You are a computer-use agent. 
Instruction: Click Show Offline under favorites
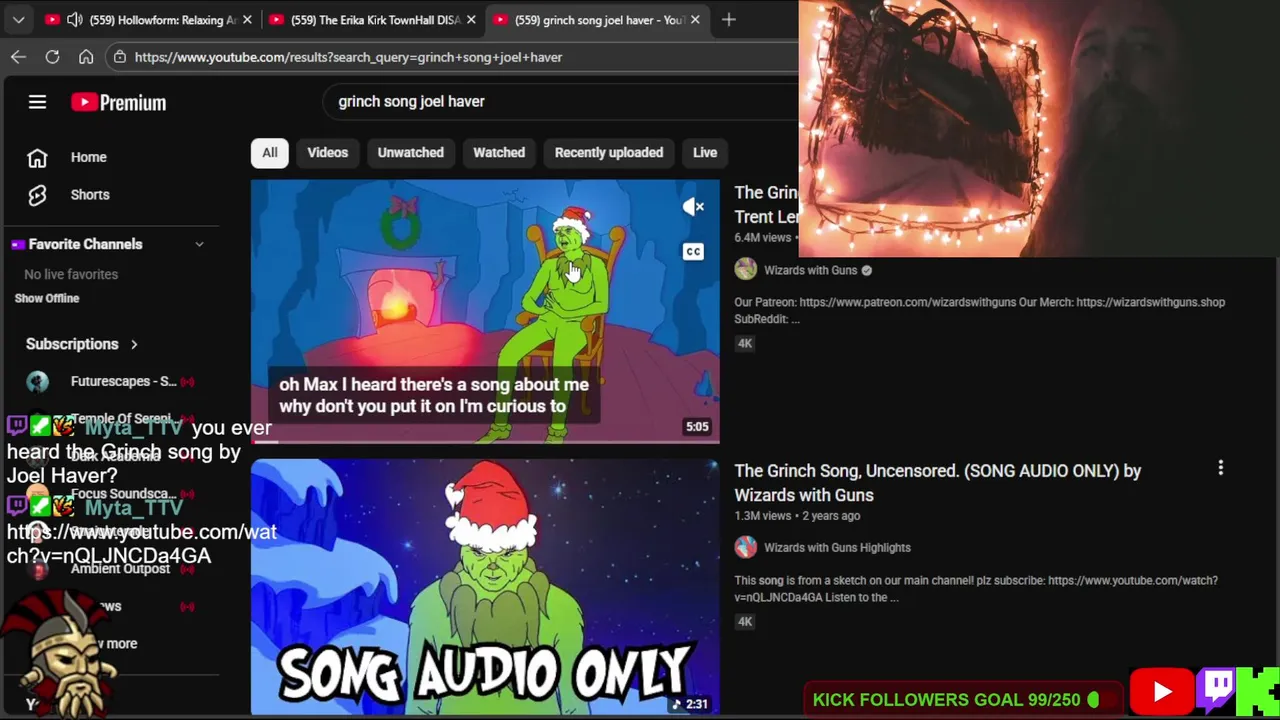47,298
